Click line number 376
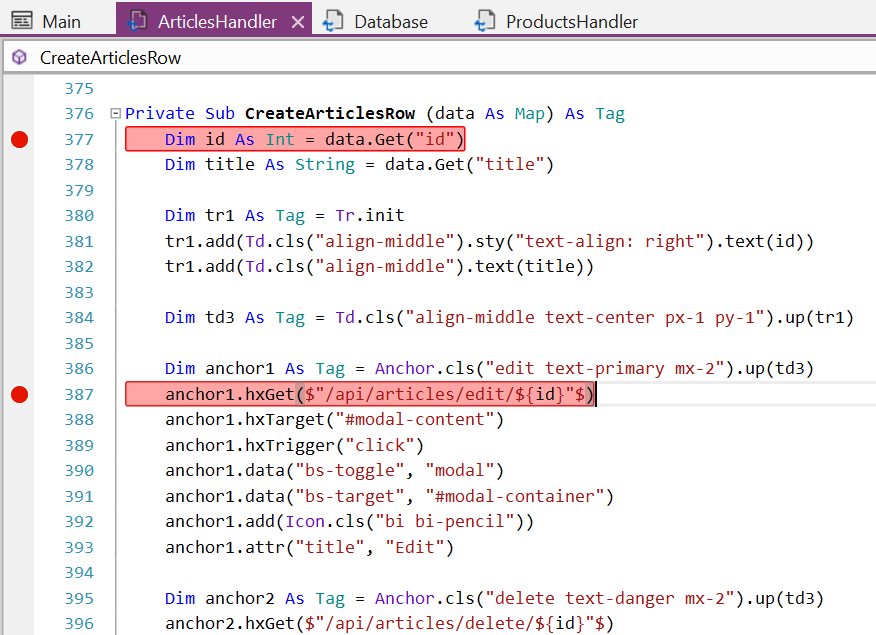This screenshot has width=876, height=635. pyautogui.click(x=79, y=113)
